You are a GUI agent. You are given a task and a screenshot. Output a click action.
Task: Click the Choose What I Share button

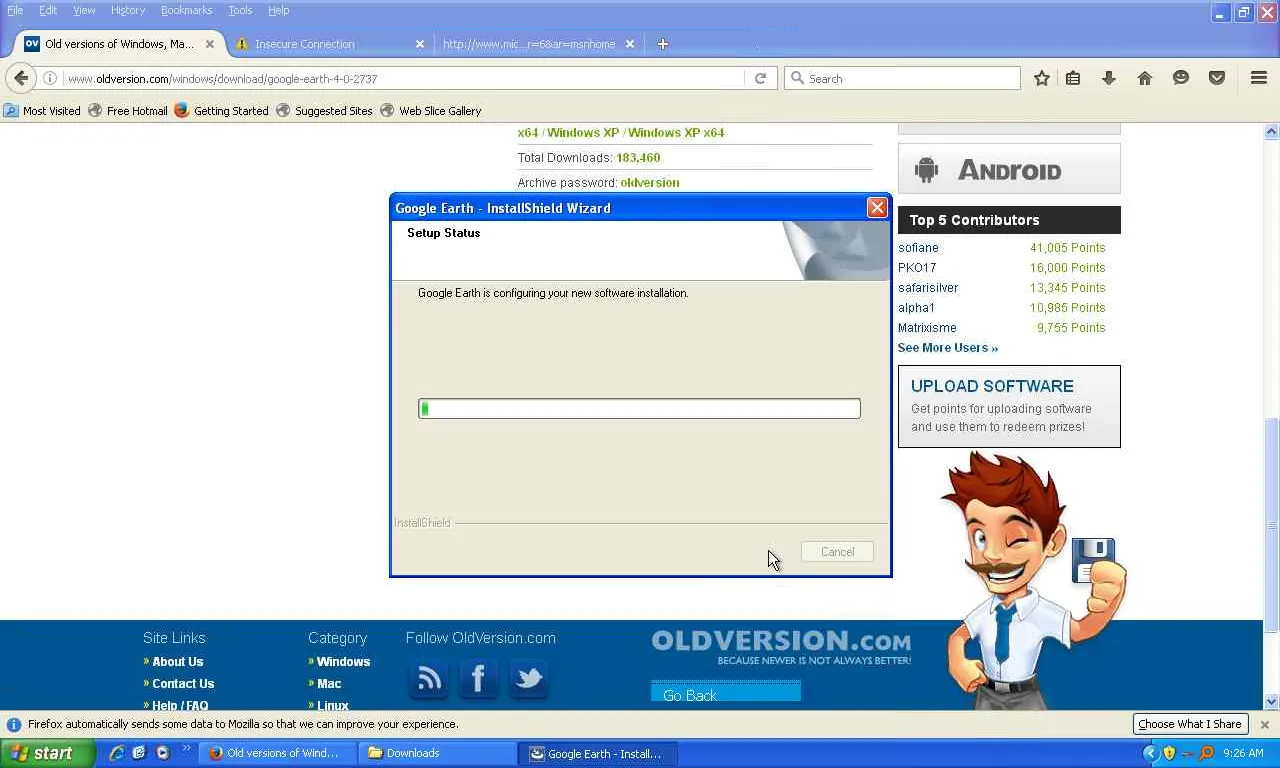(1190, 724)
